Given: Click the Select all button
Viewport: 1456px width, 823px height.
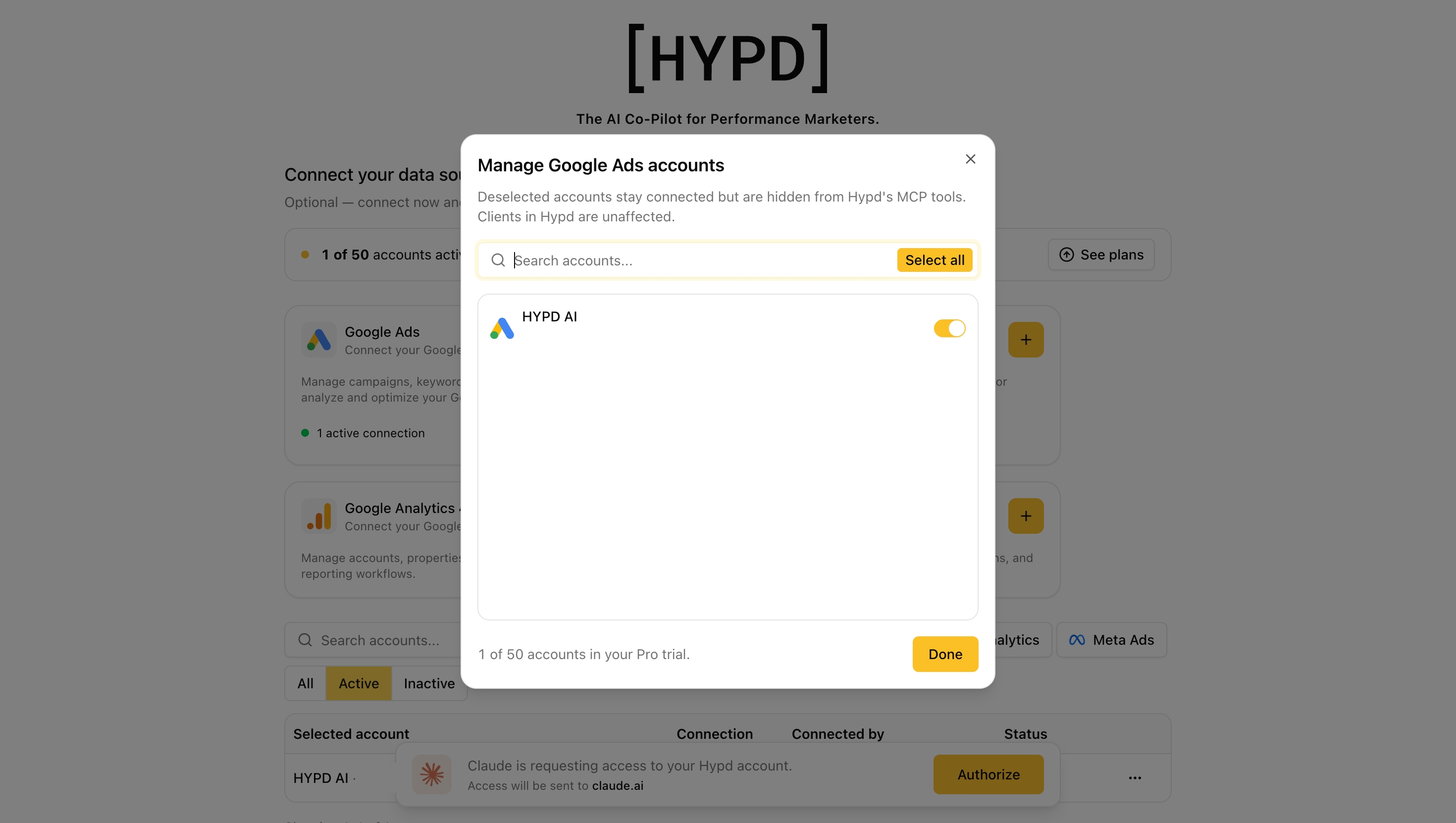Looking at the screenshot, I should click(935, 260).
